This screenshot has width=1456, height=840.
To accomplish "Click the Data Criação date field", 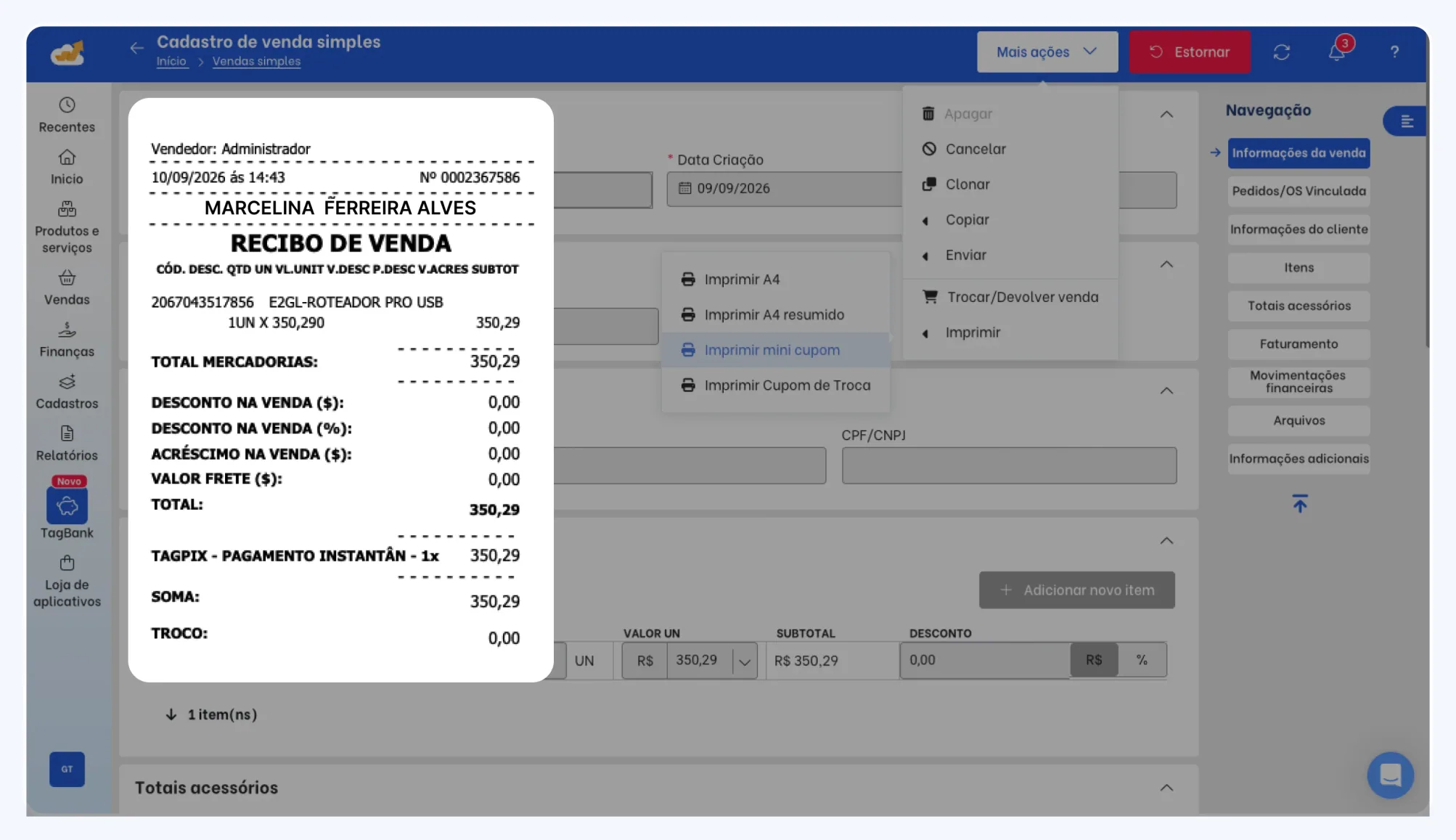I will [784, 189].
